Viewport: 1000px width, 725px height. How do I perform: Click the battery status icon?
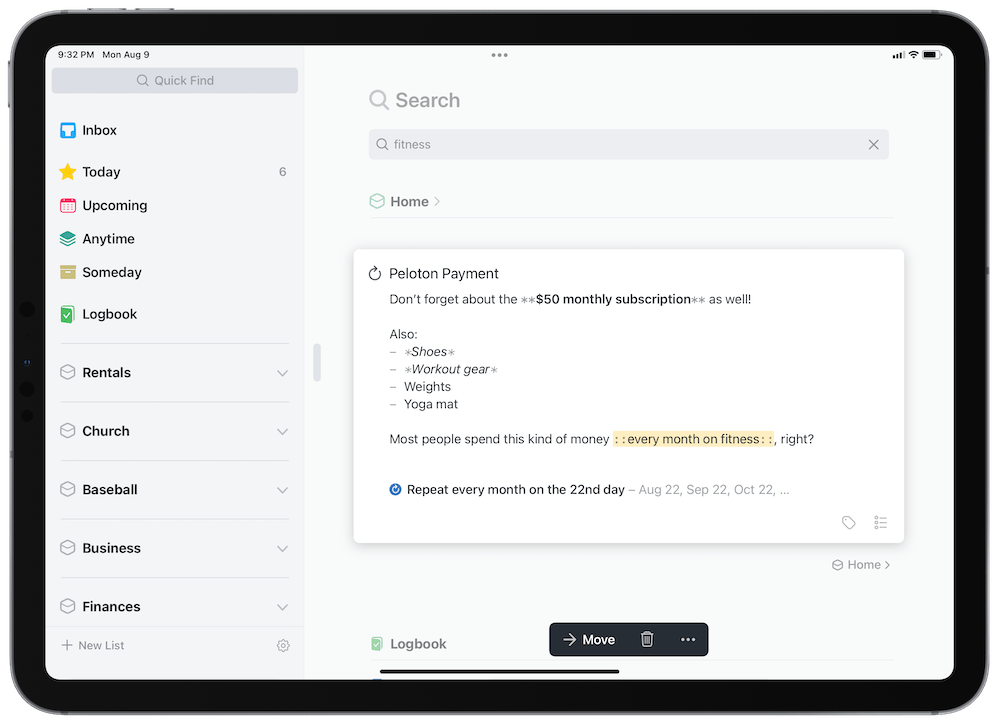pyautogui.click(x=932, y=55)
